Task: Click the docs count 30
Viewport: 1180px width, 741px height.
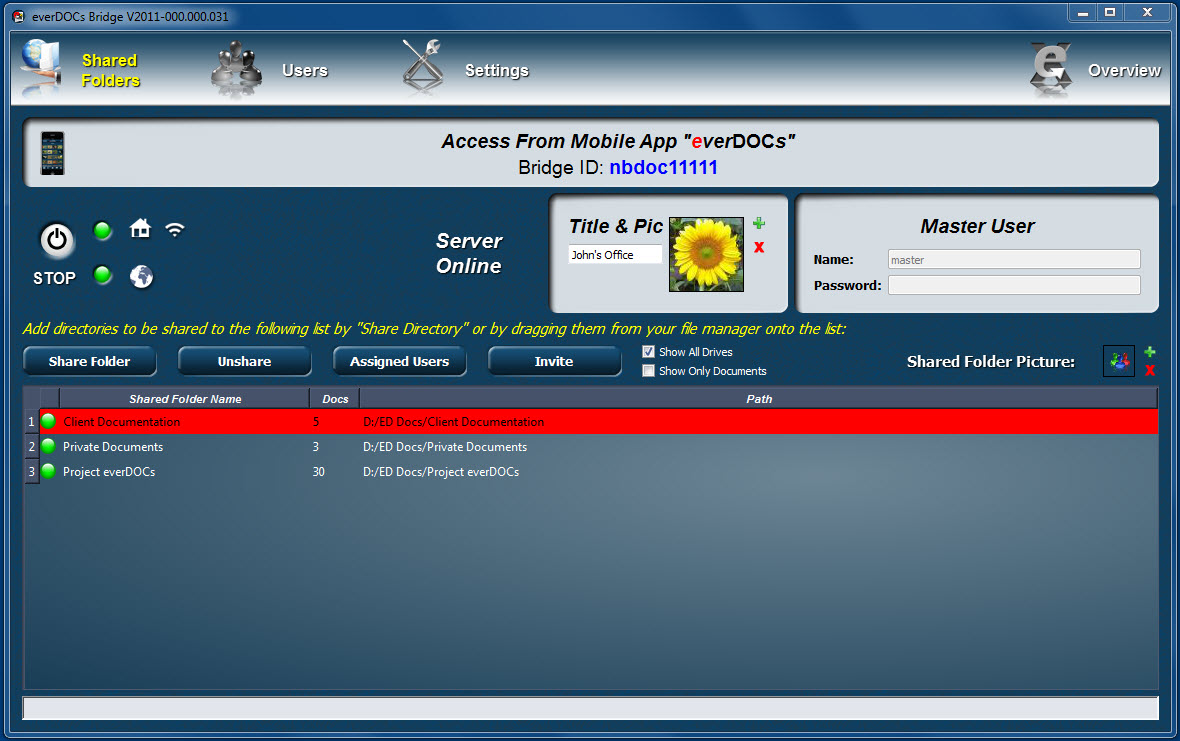Action: [318, 472]
